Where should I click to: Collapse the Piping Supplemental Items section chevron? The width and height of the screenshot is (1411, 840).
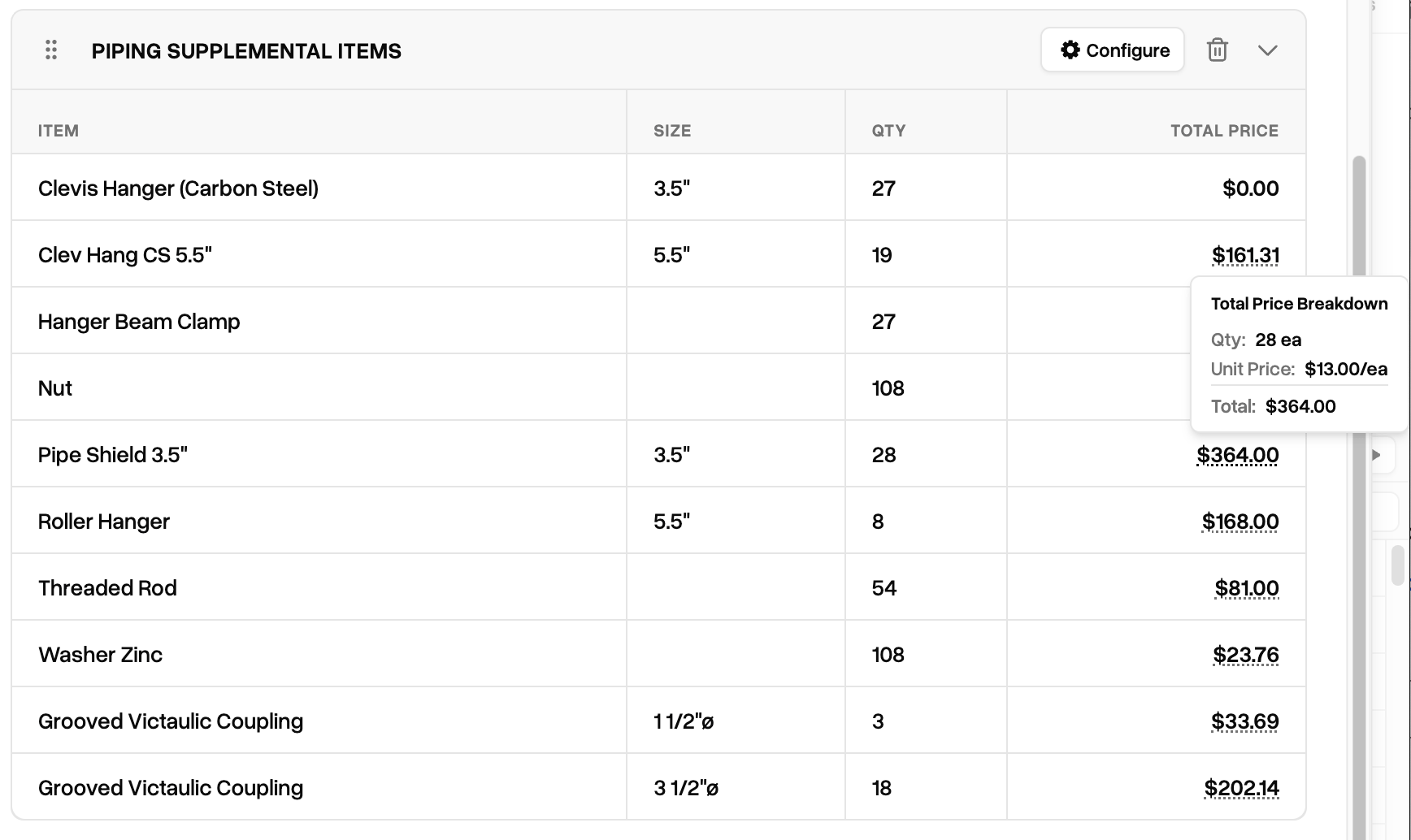1267,50
